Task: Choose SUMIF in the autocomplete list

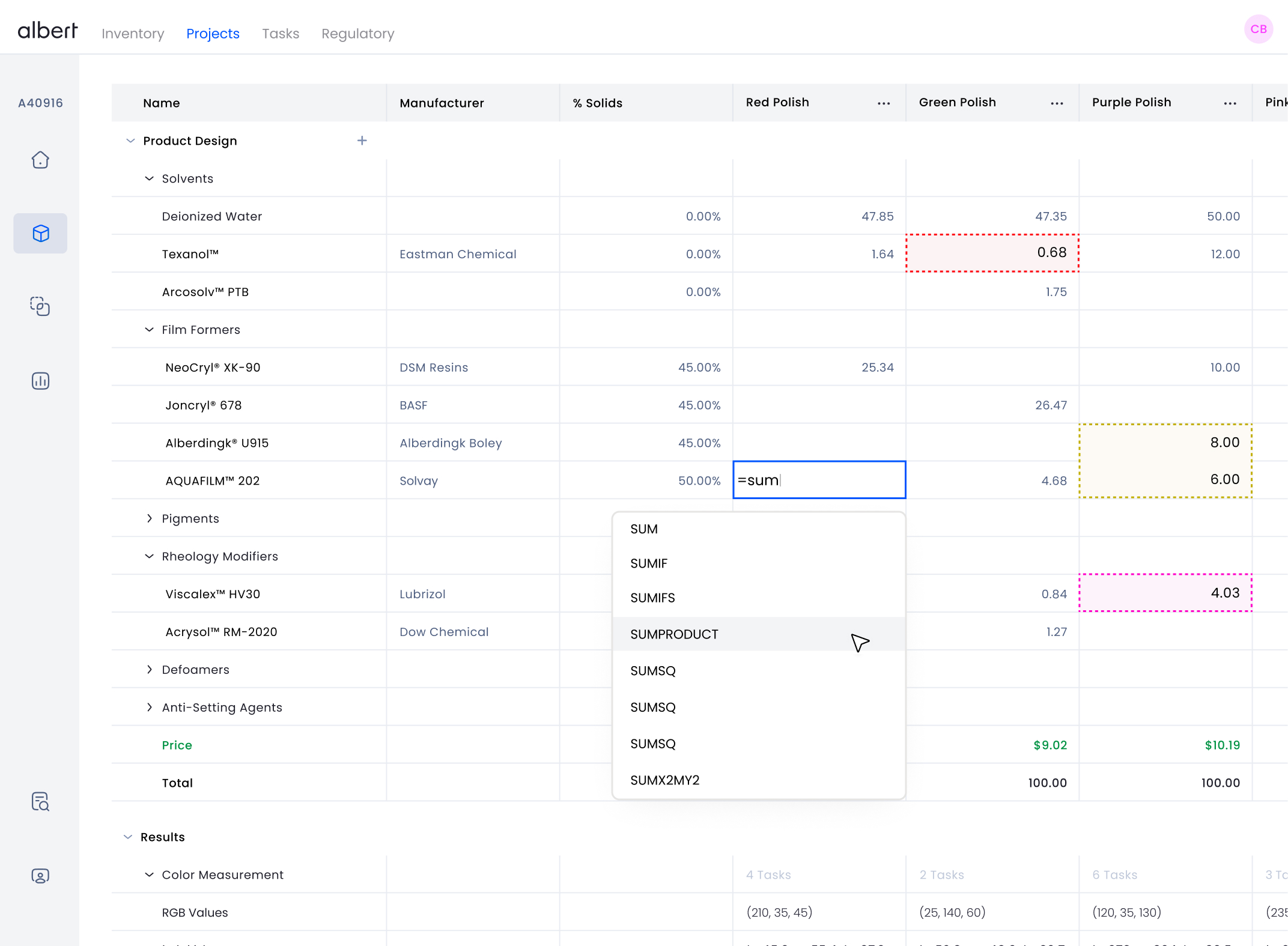Action: 649,563
